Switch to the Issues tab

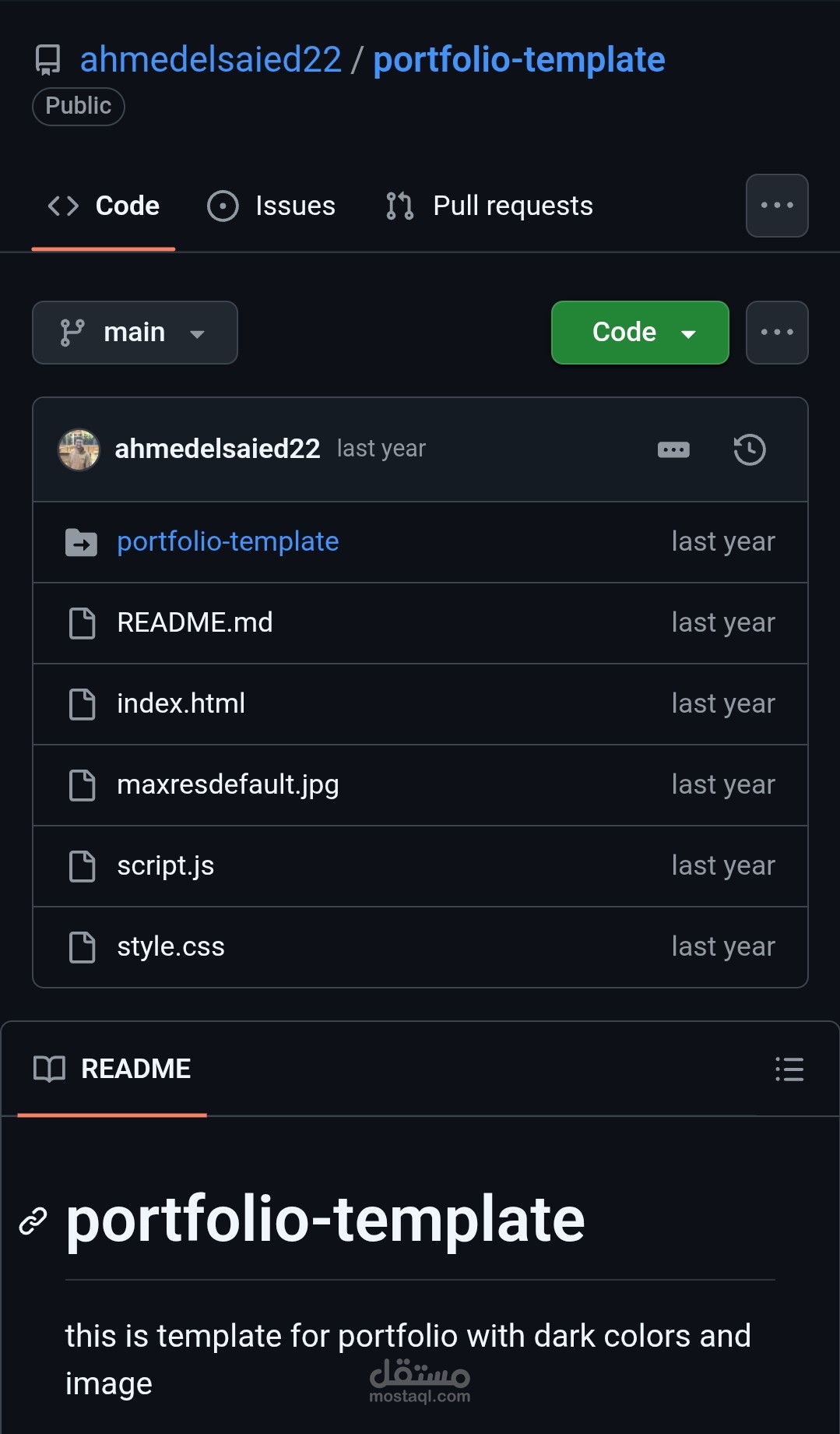coord(272,206)
